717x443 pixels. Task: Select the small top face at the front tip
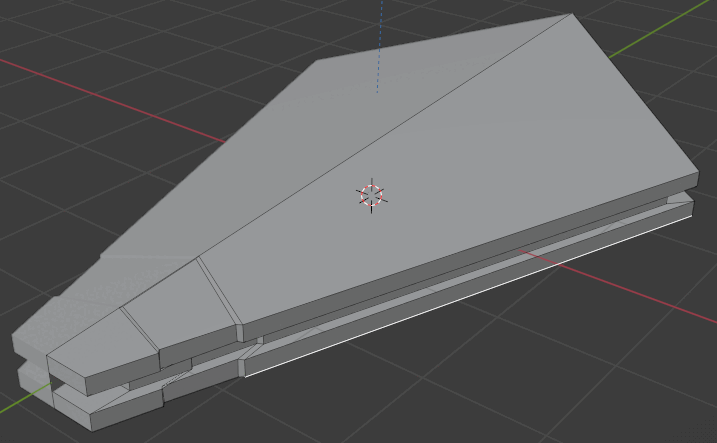103,343
